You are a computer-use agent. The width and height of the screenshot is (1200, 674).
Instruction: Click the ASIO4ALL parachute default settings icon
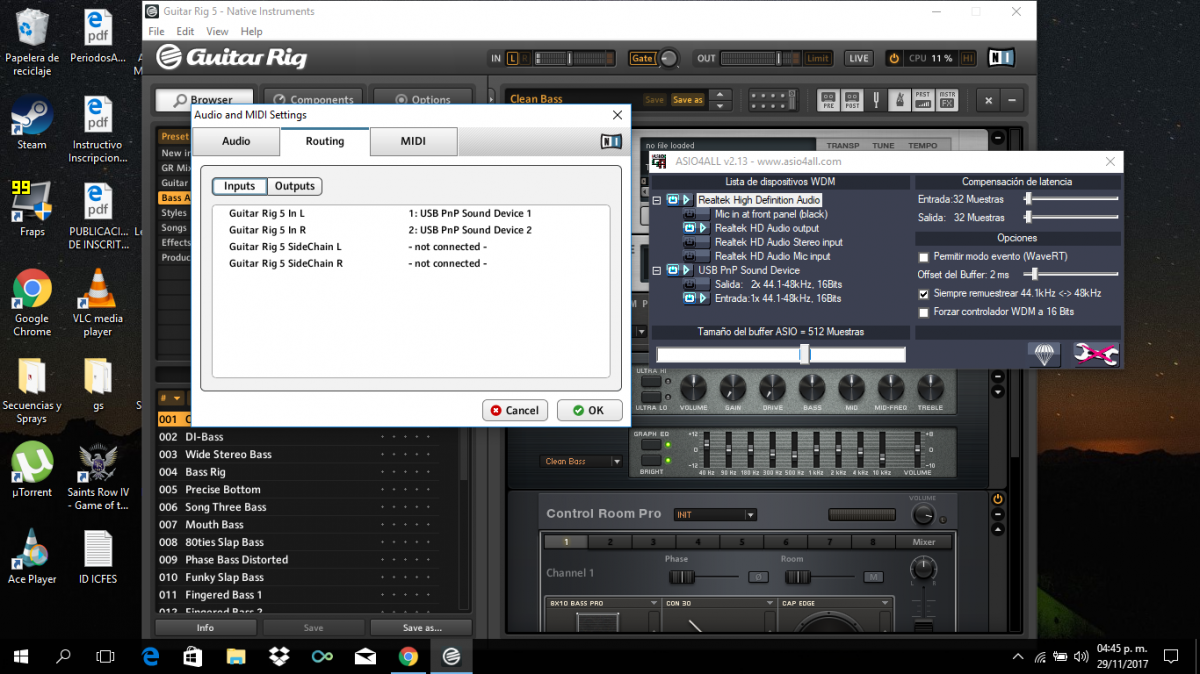[1044, 354]
